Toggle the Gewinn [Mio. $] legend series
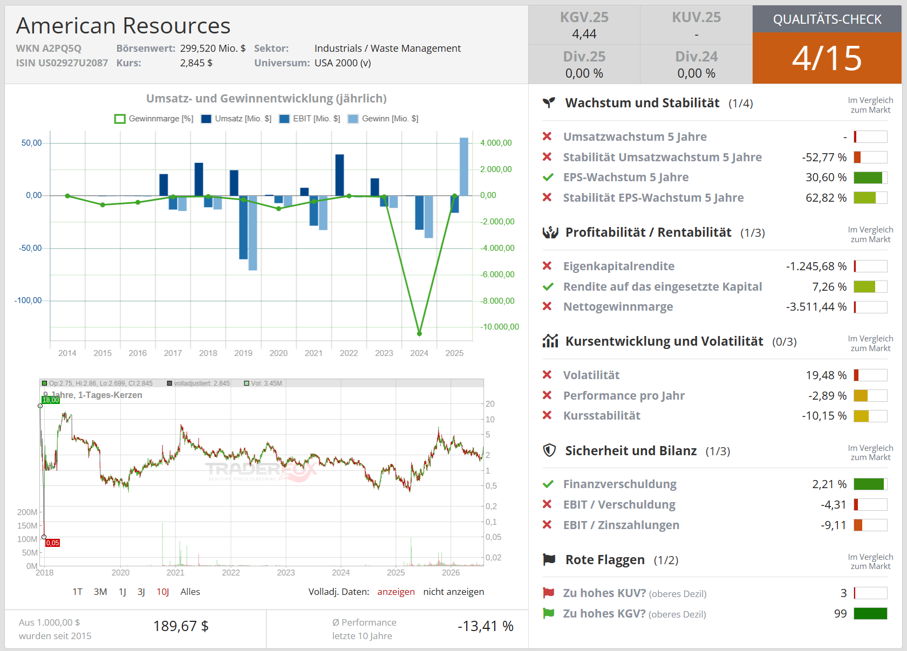Viewport: 907px width, 651px height. pyautogui.click(x=383, y=119)
